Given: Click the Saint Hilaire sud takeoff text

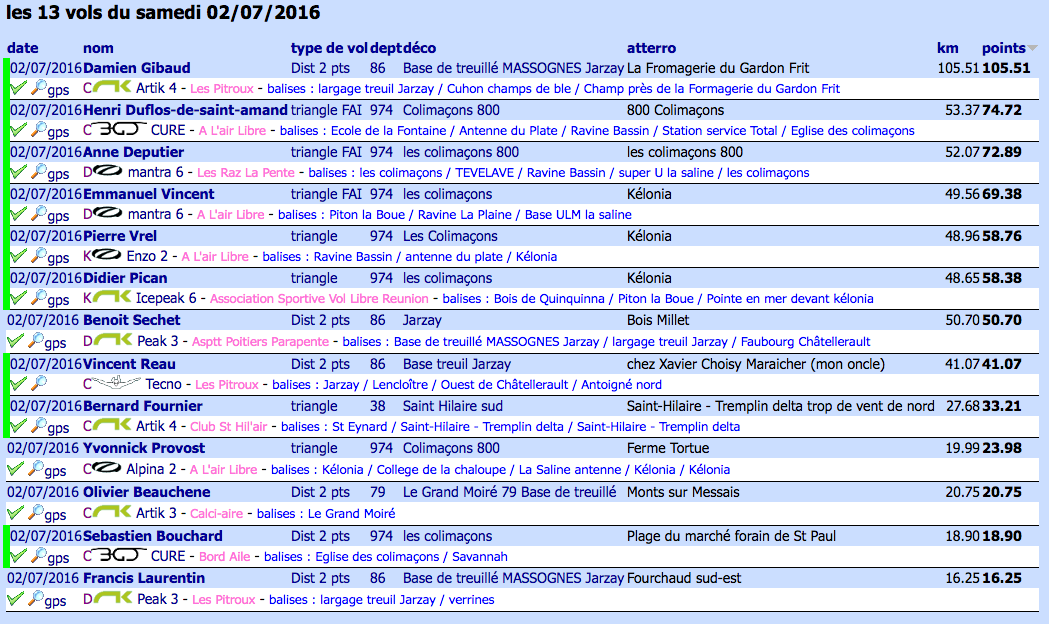Looking at the screenshot, I should pos(453,406).
